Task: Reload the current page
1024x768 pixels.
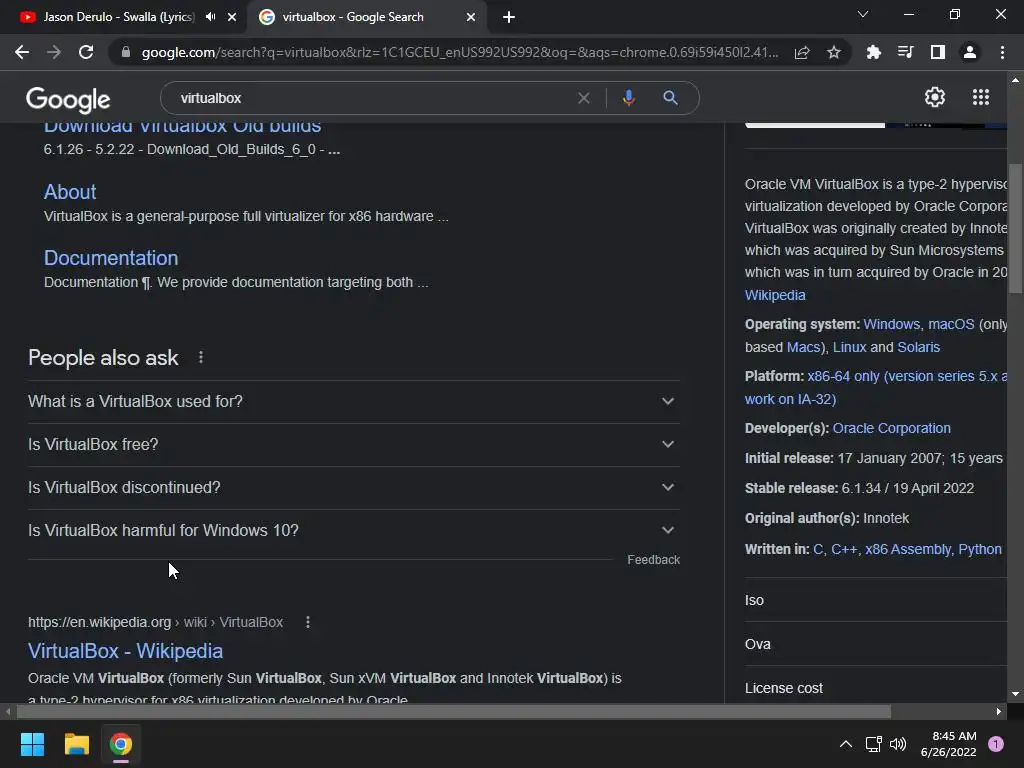Action: [86, 52]
